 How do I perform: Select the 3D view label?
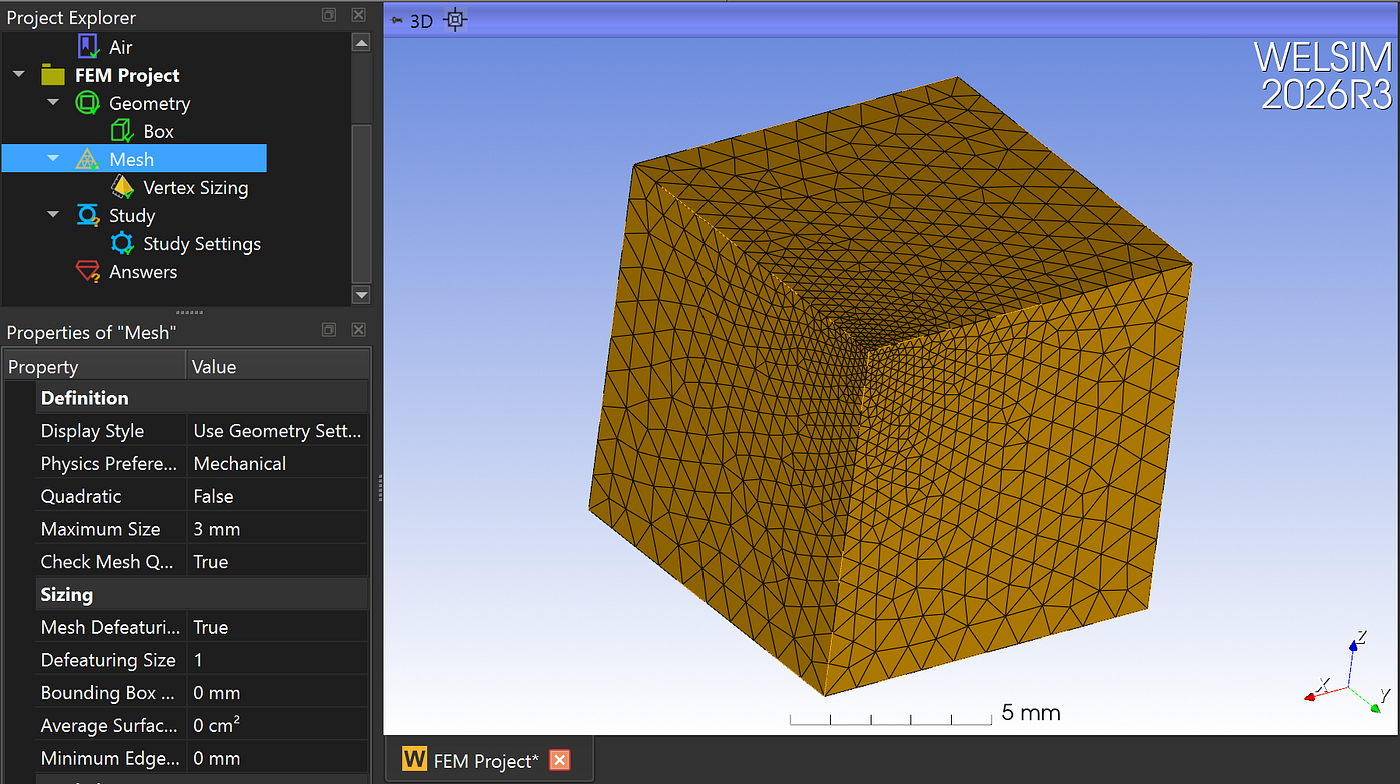click(x=422, y=20)
